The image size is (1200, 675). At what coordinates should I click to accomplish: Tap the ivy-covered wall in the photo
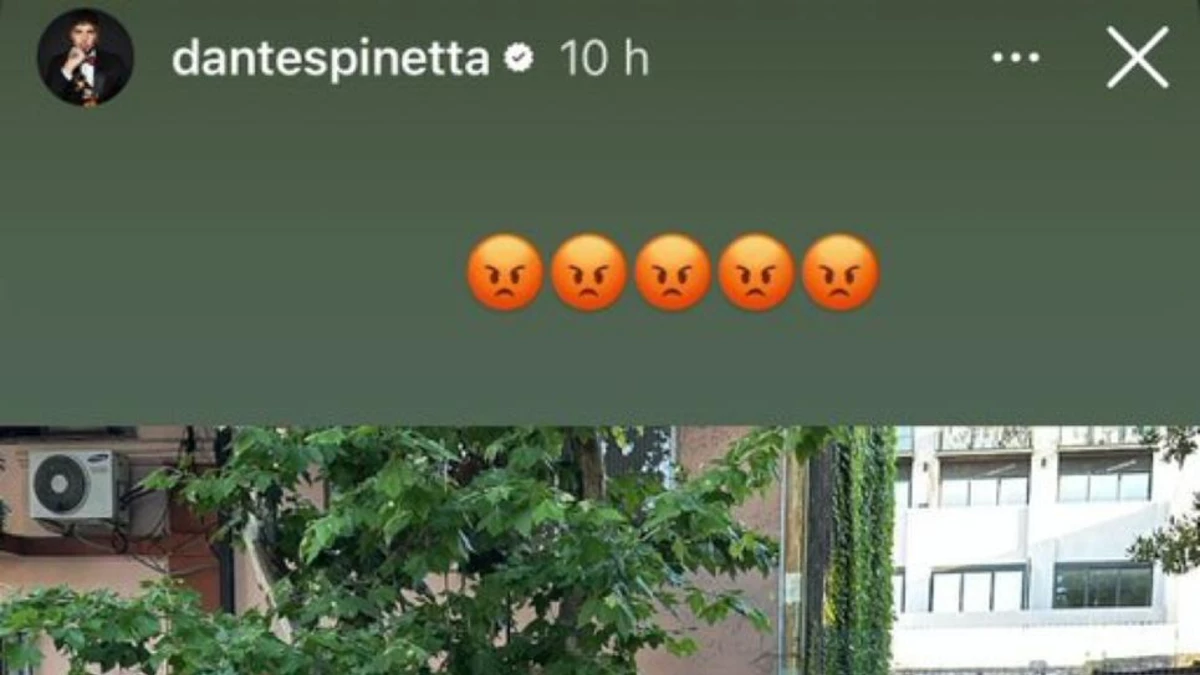coord(852,552)
